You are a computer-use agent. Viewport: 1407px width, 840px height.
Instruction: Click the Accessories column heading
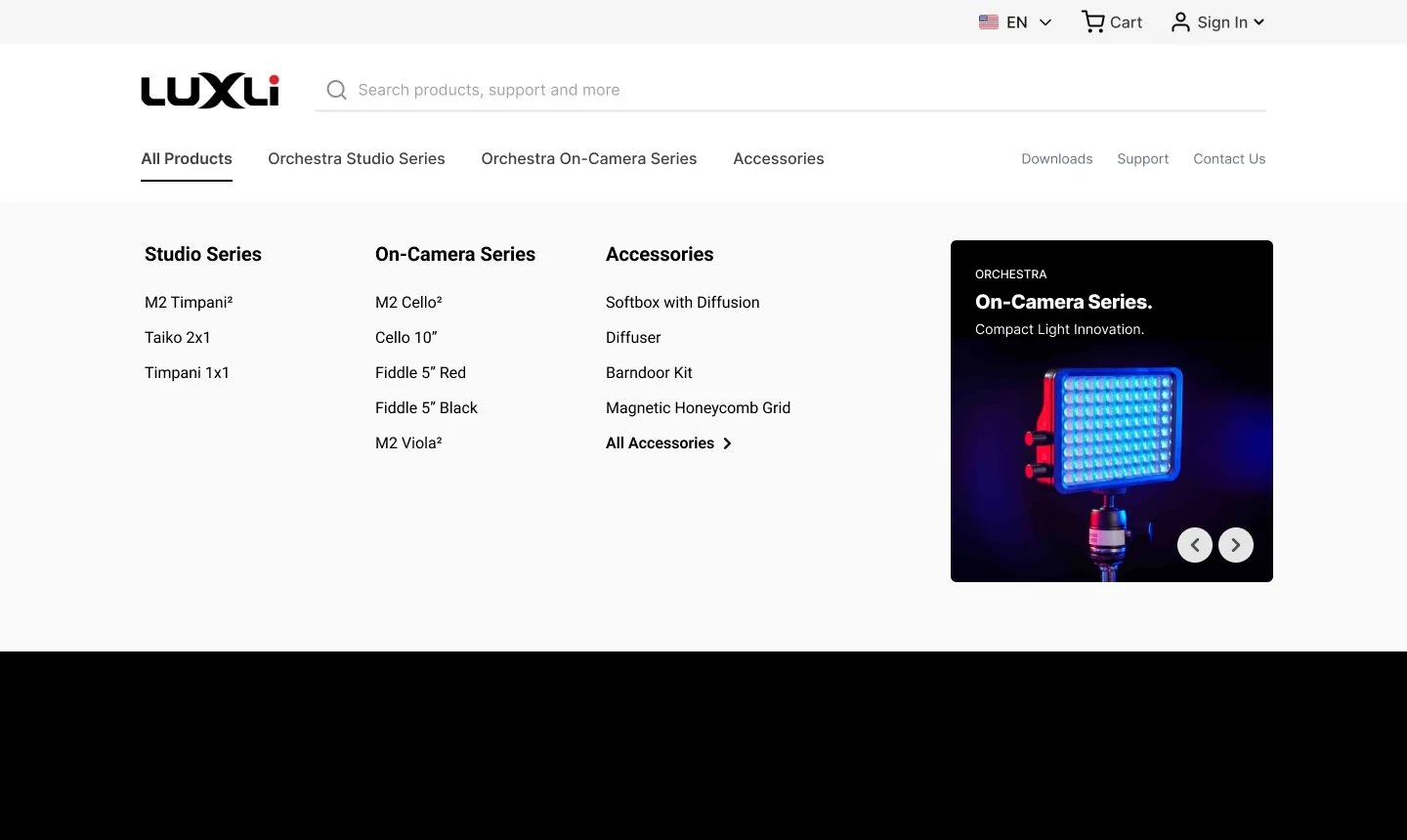coord(660,254)
